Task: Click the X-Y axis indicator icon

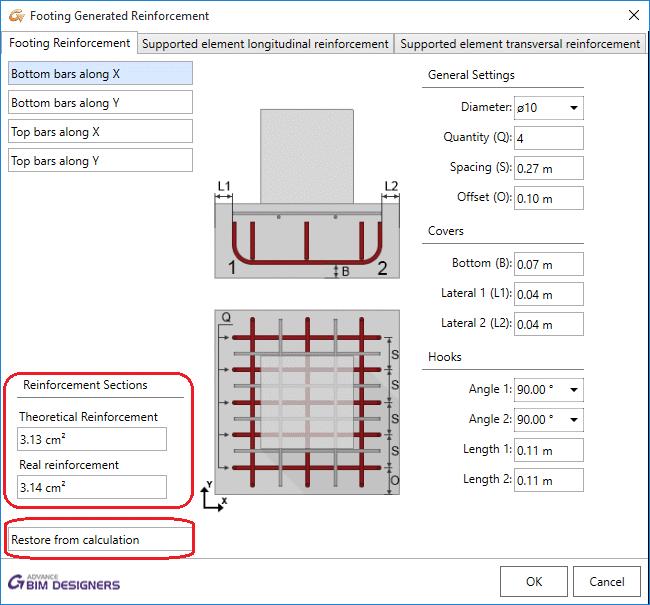Action: tap(214, 496)
